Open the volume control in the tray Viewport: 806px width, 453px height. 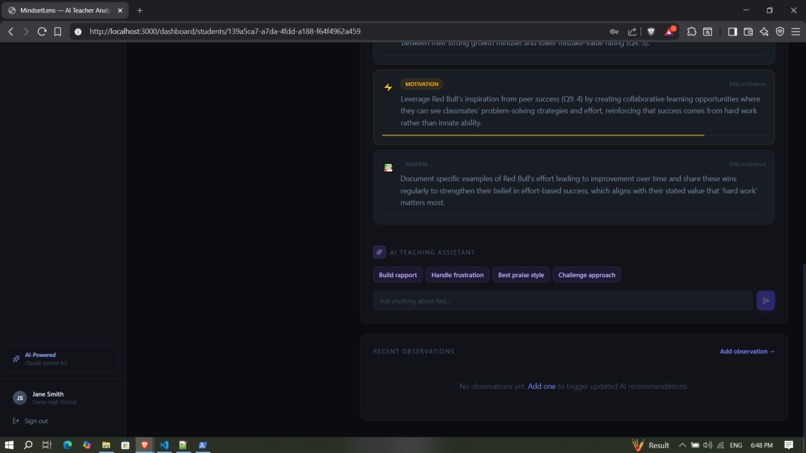click(708, 445)
